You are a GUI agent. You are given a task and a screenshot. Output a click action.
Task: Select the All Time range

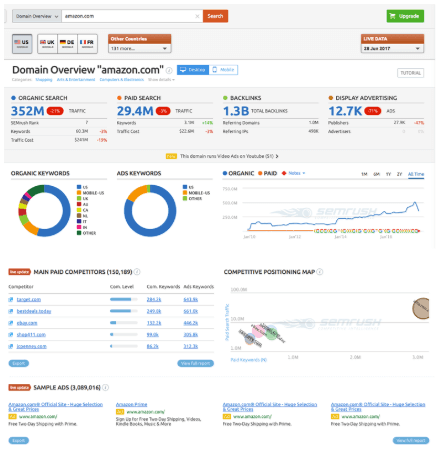(x=416, y=174)
